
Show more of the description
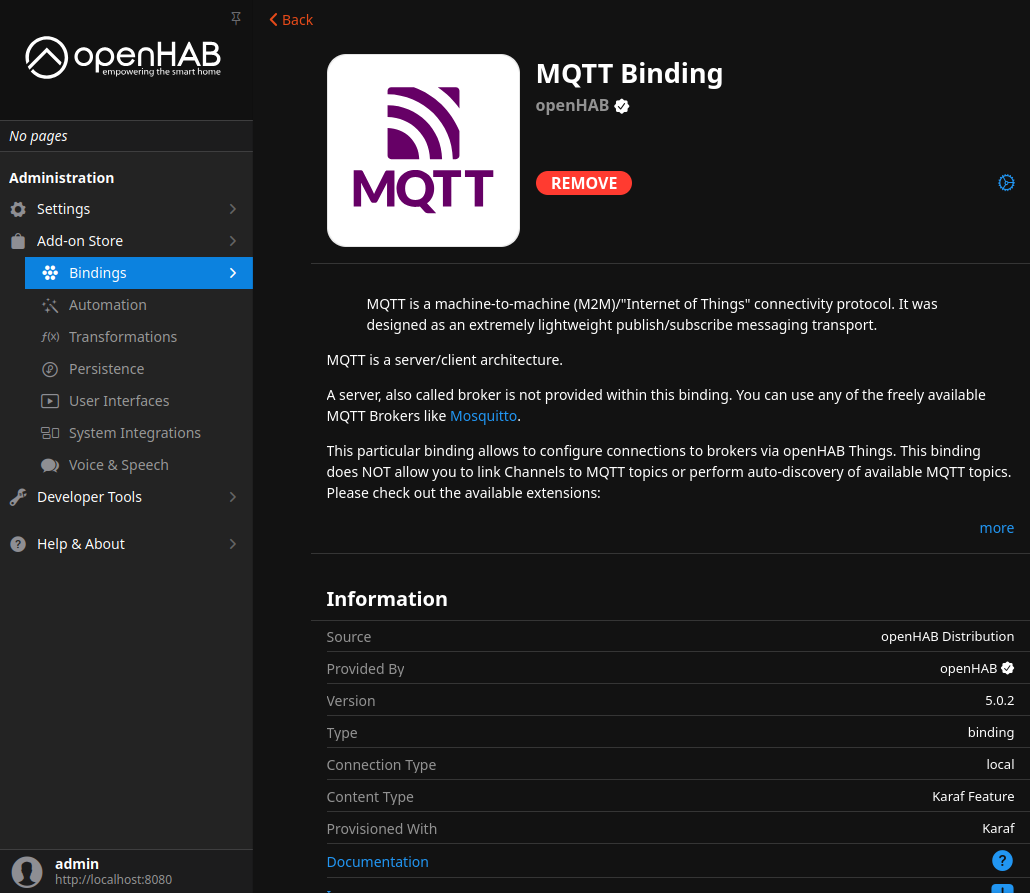[996, 528]
